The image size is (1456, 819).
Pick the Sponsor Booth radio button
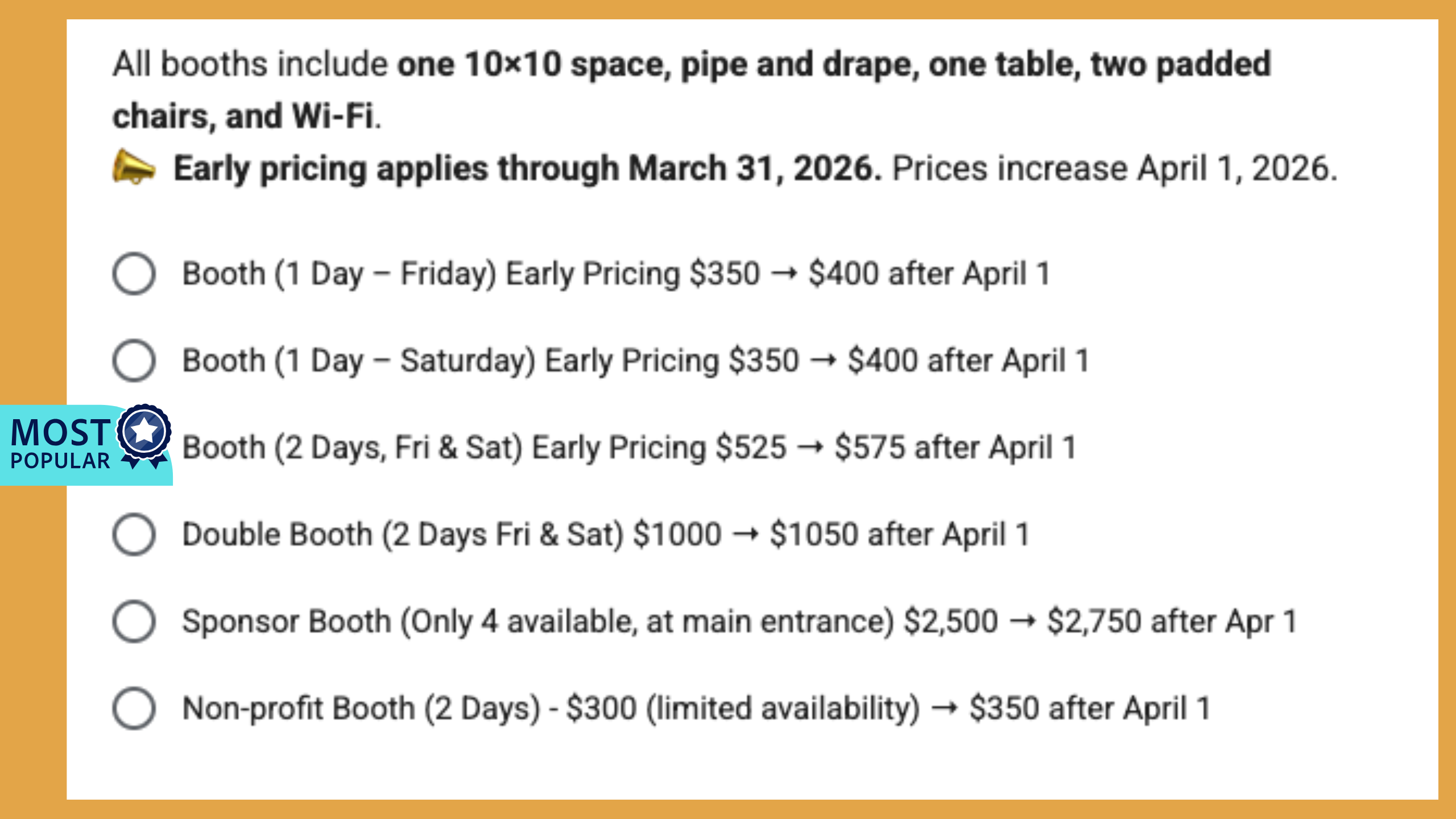tap(134, 622)
